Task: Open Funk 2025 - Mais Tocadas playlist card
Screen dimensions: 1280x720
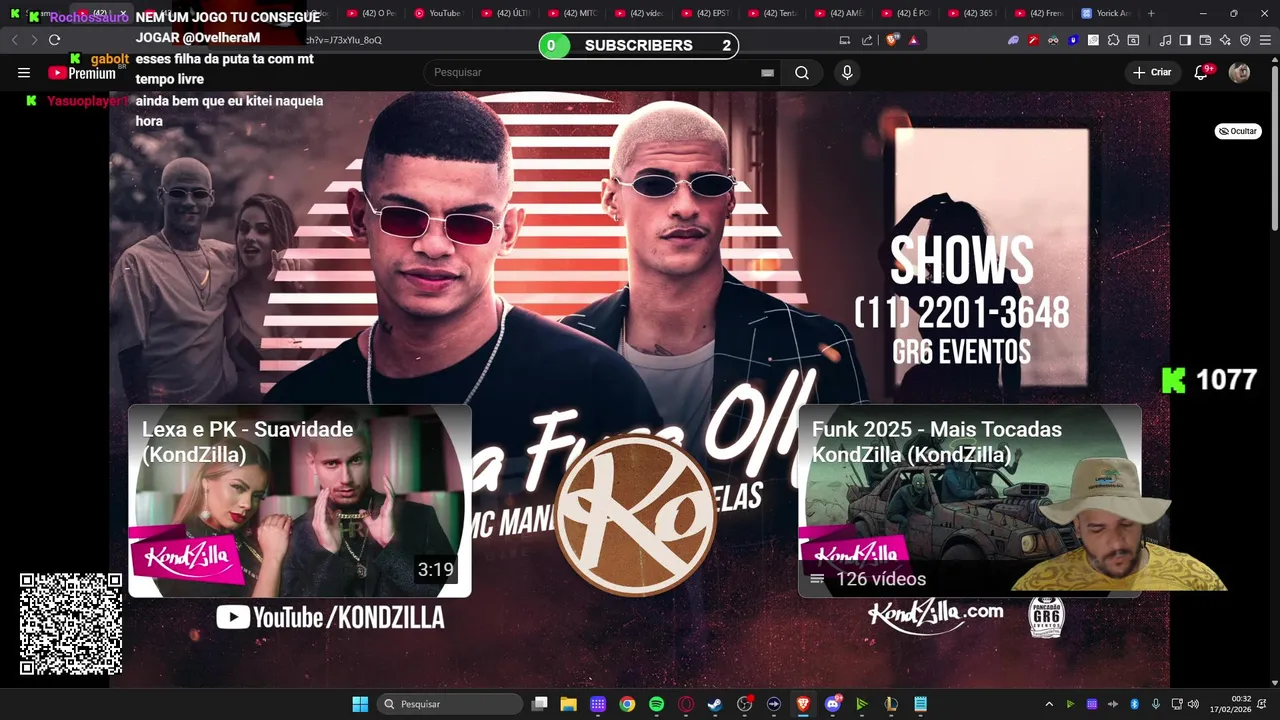Action: tap(969, 501)
